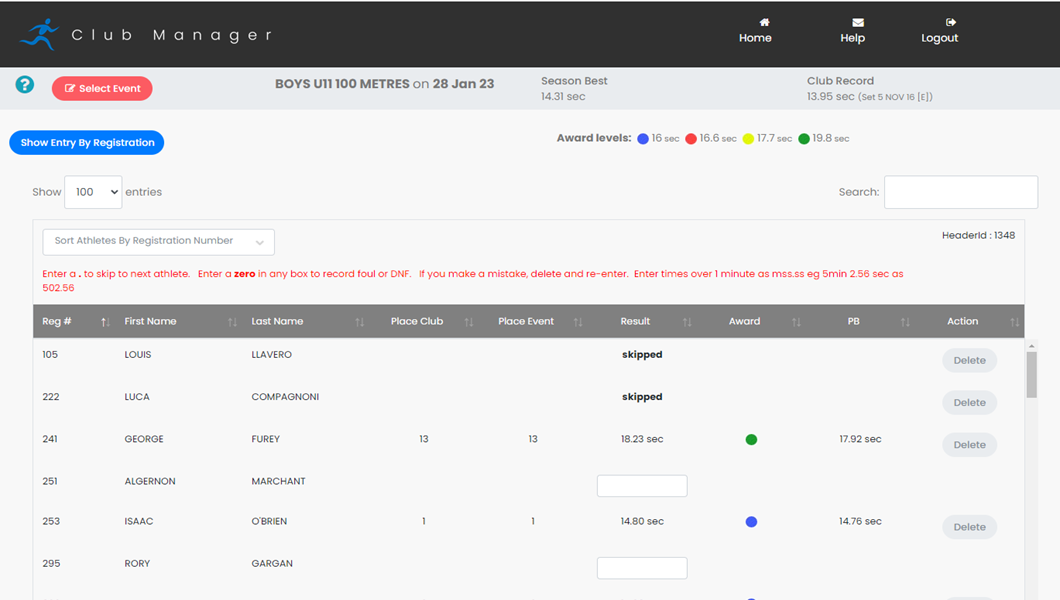This screenshot has height=600, width=1060.
Task: Open the Show entries count dropdown
Action: pos(93,192)
